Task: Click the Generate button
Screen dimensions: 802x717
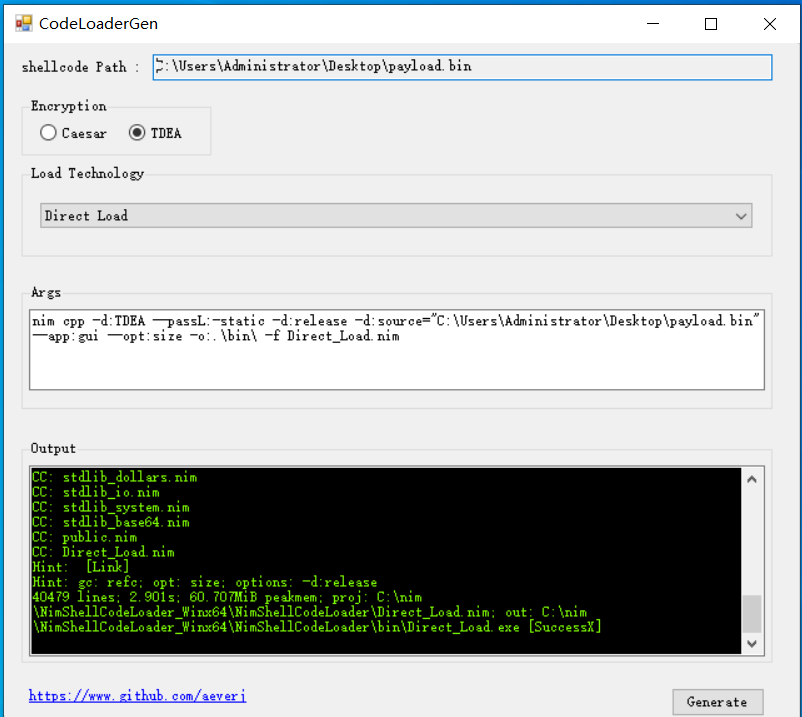Action: pos(718,702)
